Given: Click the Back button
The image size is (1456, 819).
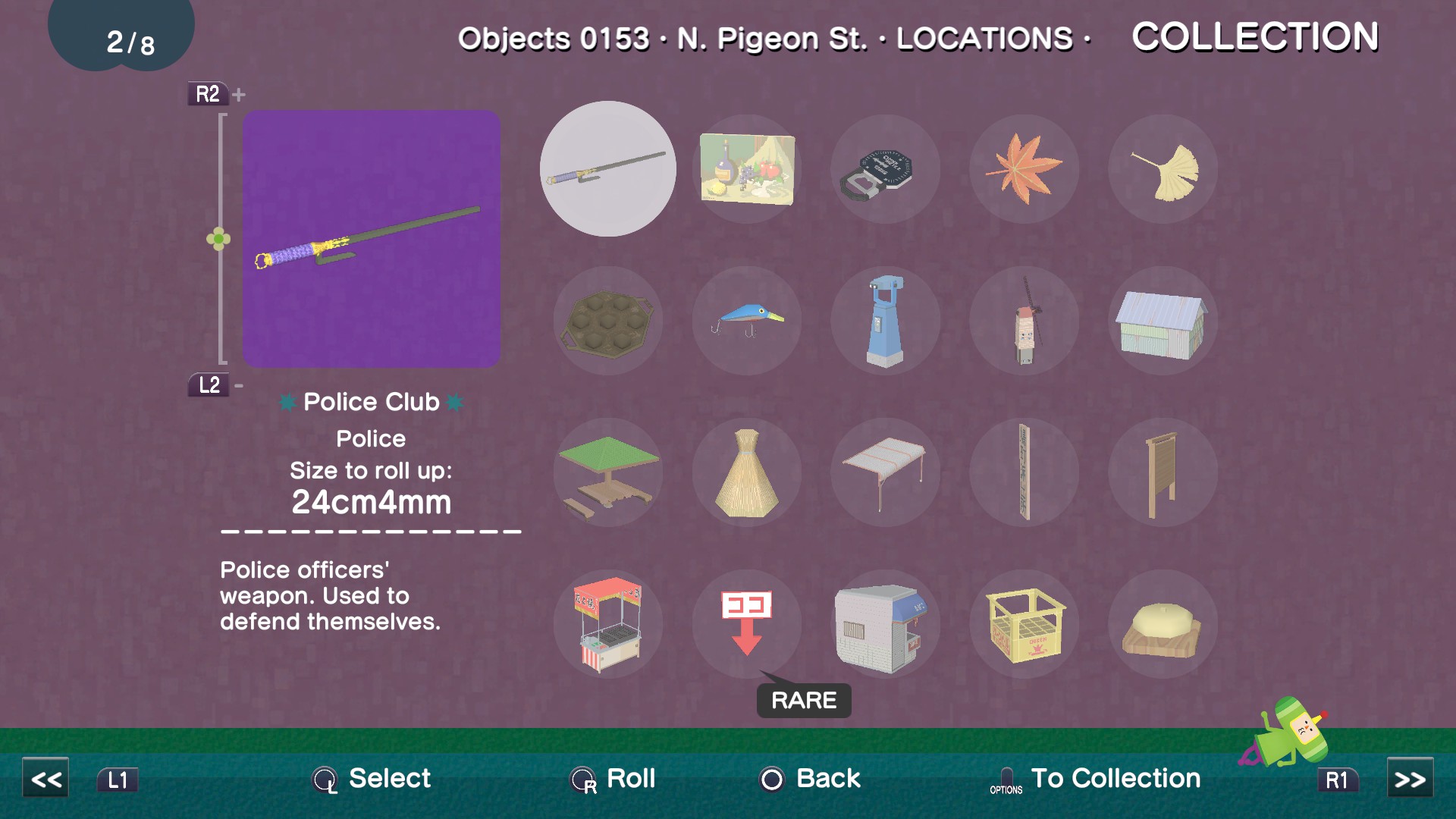Looking at the screenshot, I should [x=810, y=778].
